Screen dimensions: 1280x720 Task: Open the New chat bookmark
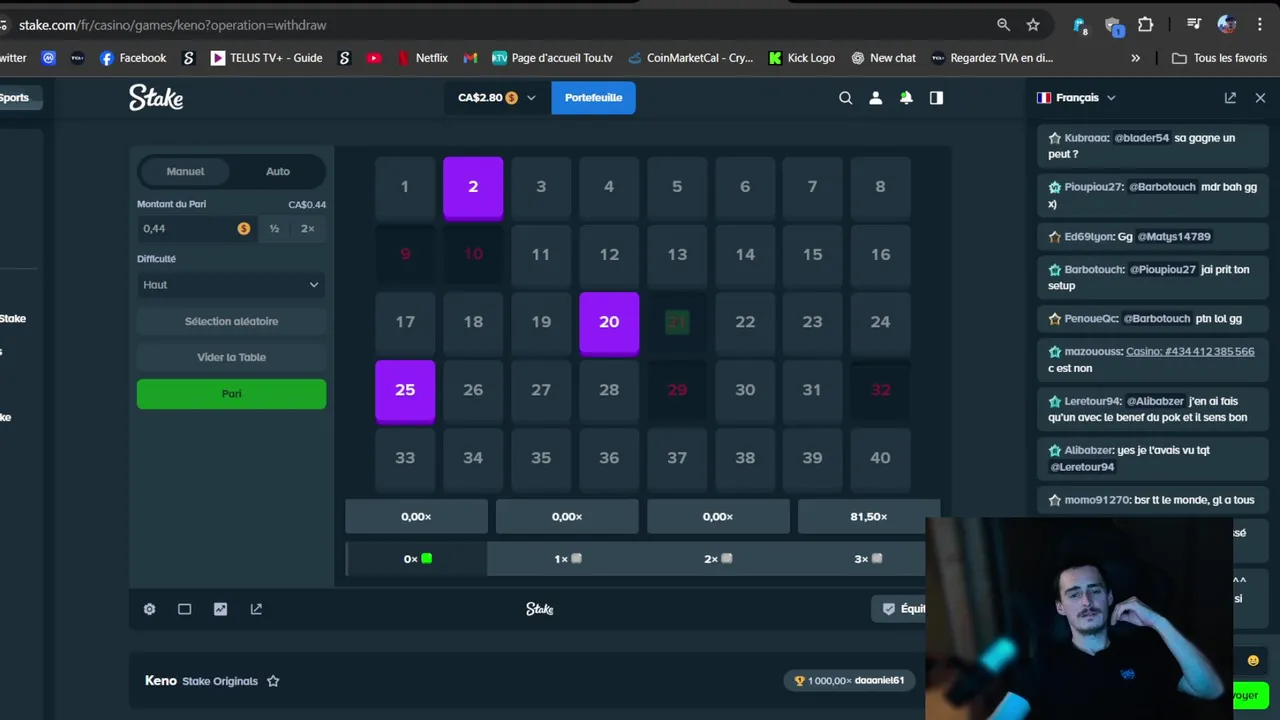[x=883, y=58]
